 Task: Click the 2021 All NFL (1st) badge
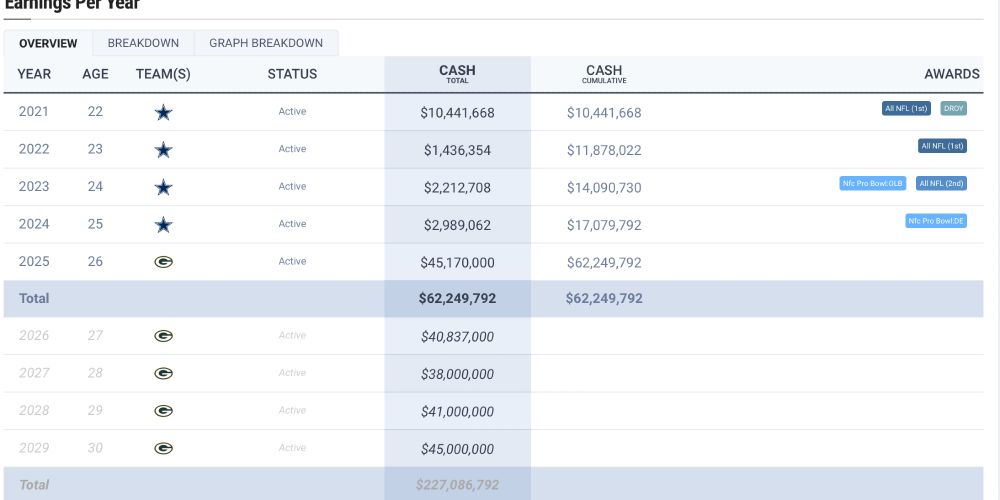[x=907, y=109]
